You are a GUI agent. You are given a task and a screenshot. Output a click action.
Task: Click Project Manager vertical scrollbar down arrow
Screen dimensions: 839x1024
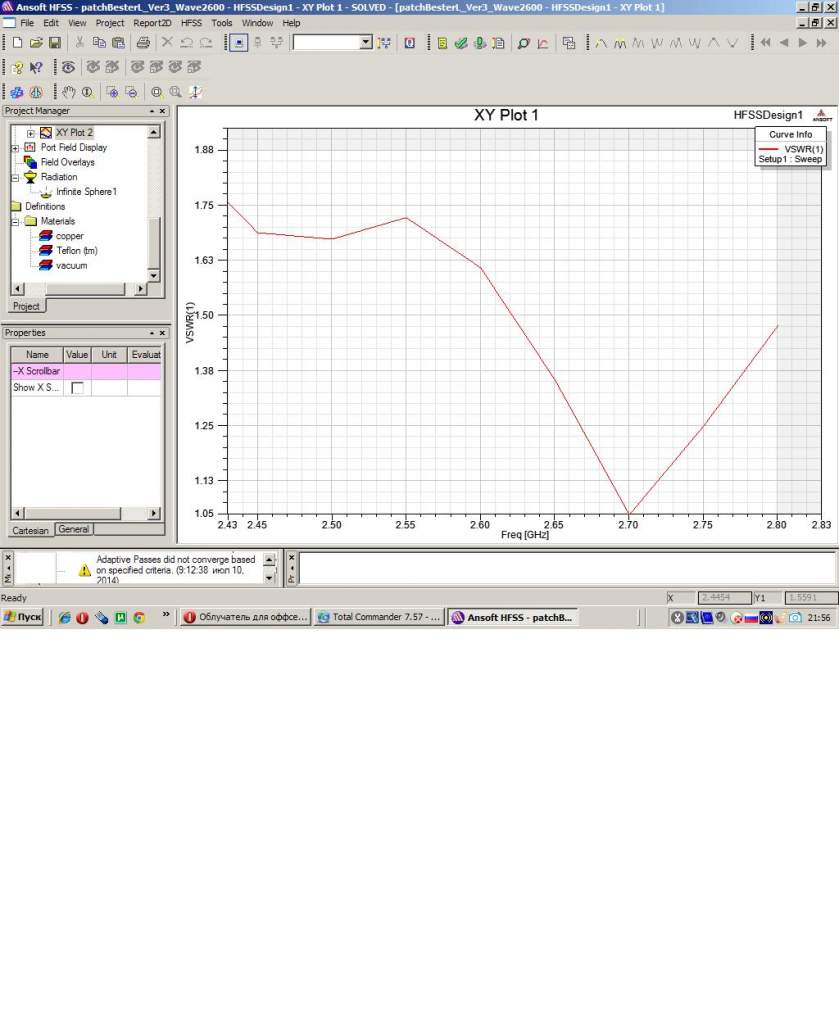(153, 274)
